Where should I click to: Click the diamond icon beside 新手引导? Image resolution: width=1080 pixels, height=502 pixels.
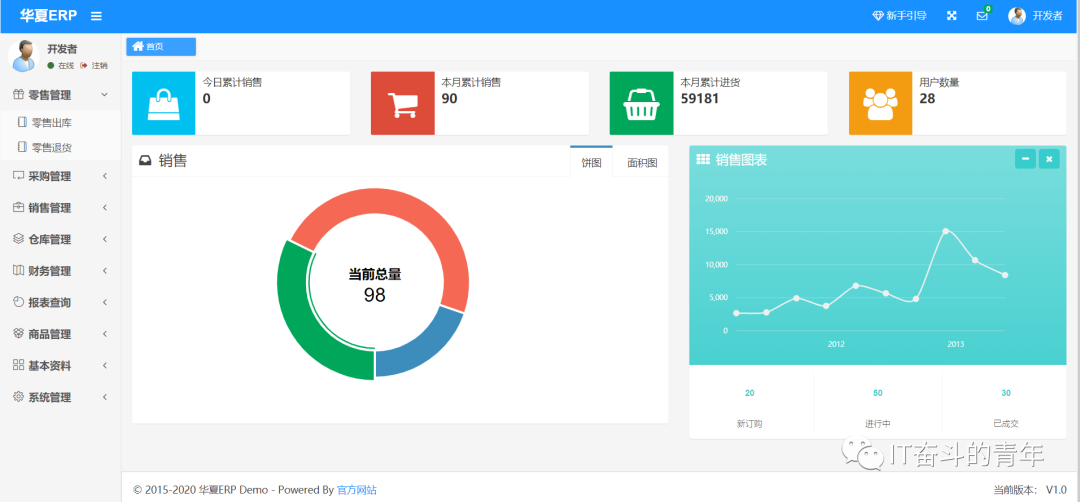878,16
